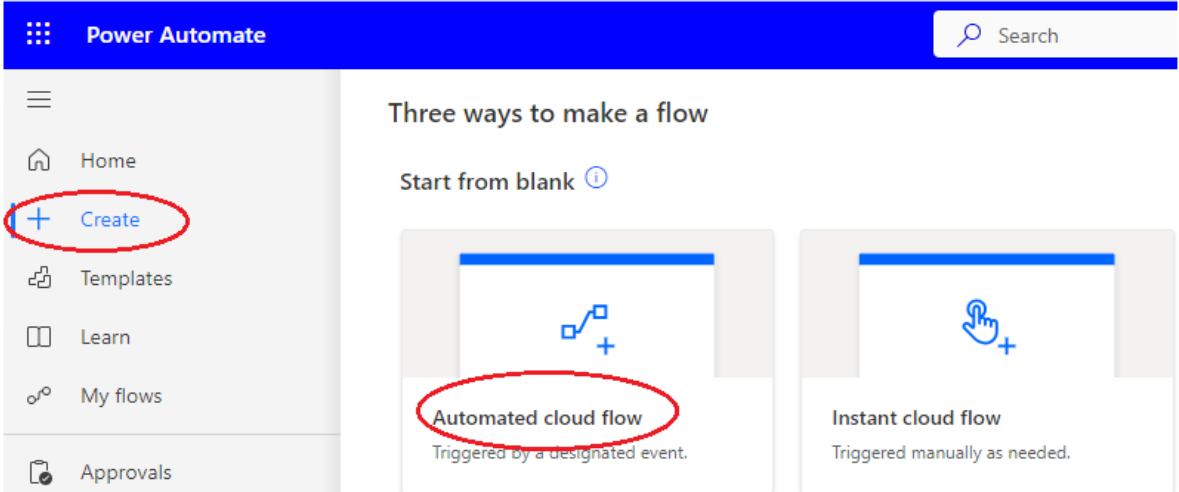Image resolution: width=1179 pixels, height=492 pixels.
Task: Go to My flows page
Action: pos(121,396)
